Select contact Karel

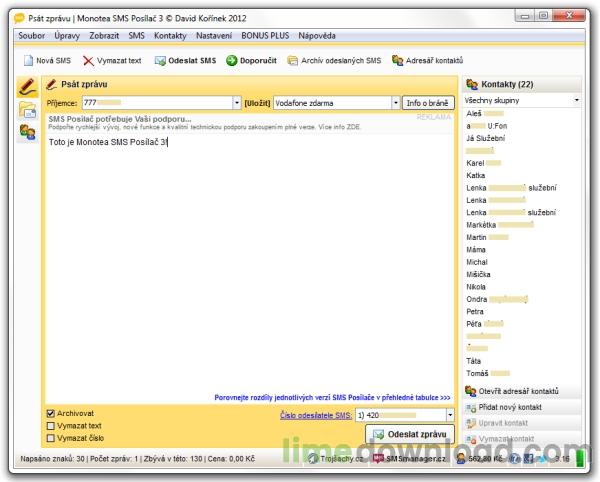coord(483,163)
